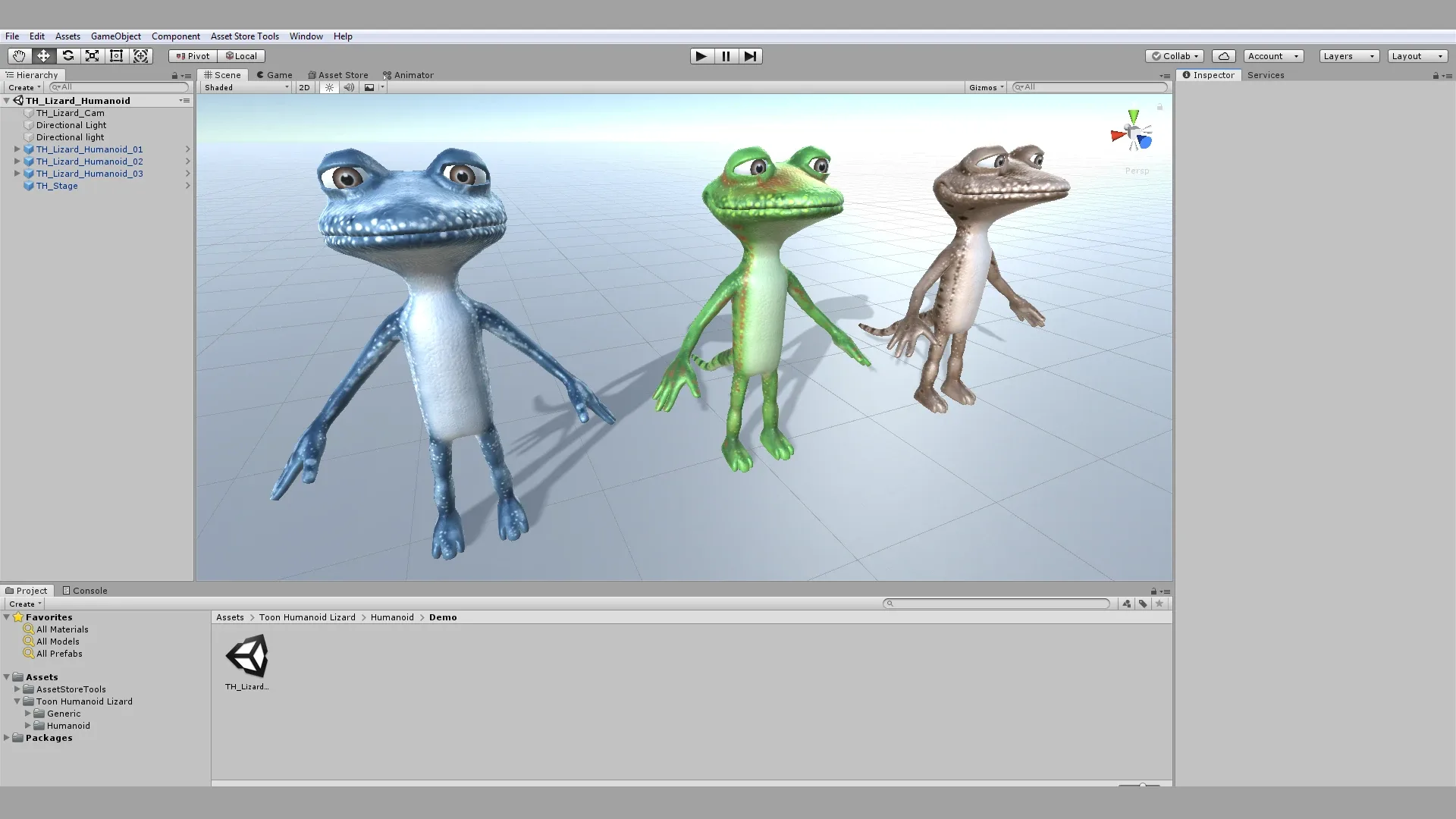Open prefab arrow for TH_Stage
Screen dimensions: 1456x819
(187, 186)
